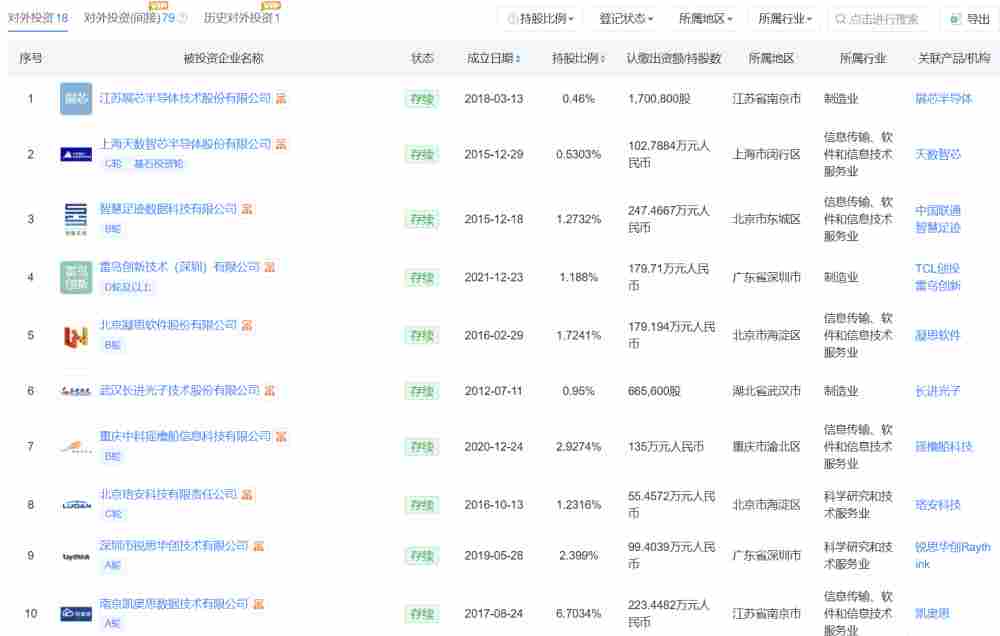Click the 长进光子 logo in row 6
The width and height of the screenshot is (1000, 636).
pos(75,391)
